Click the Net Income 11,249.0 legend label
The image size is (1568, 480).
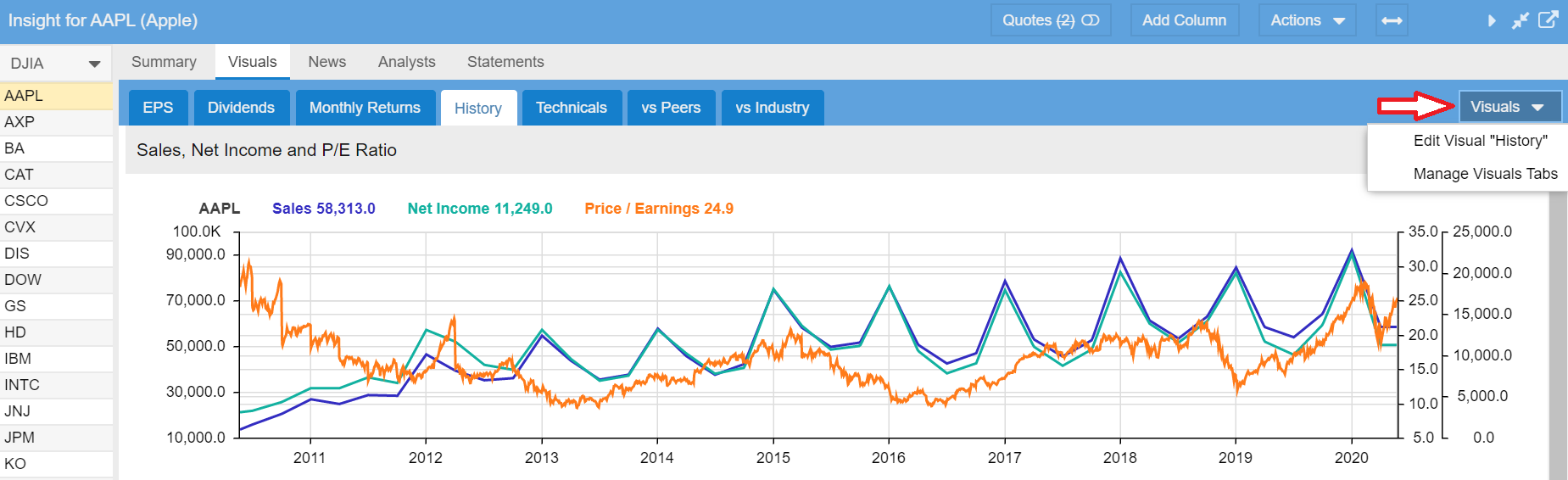(x=479, y=209)
